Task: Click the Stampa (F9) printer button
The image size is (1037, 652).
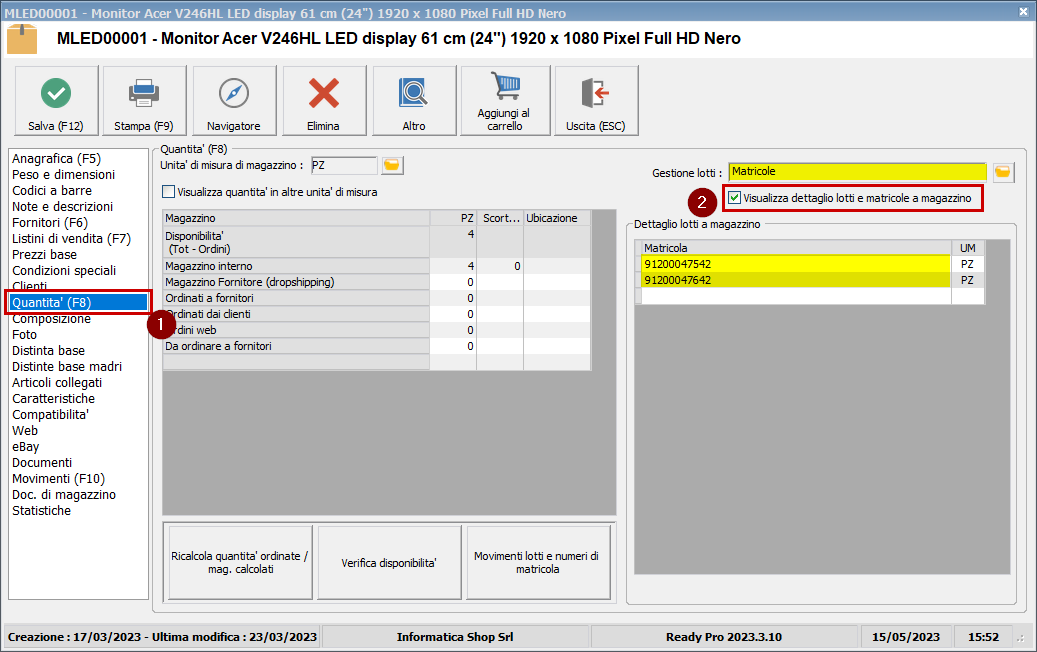Action: (144, 101)
